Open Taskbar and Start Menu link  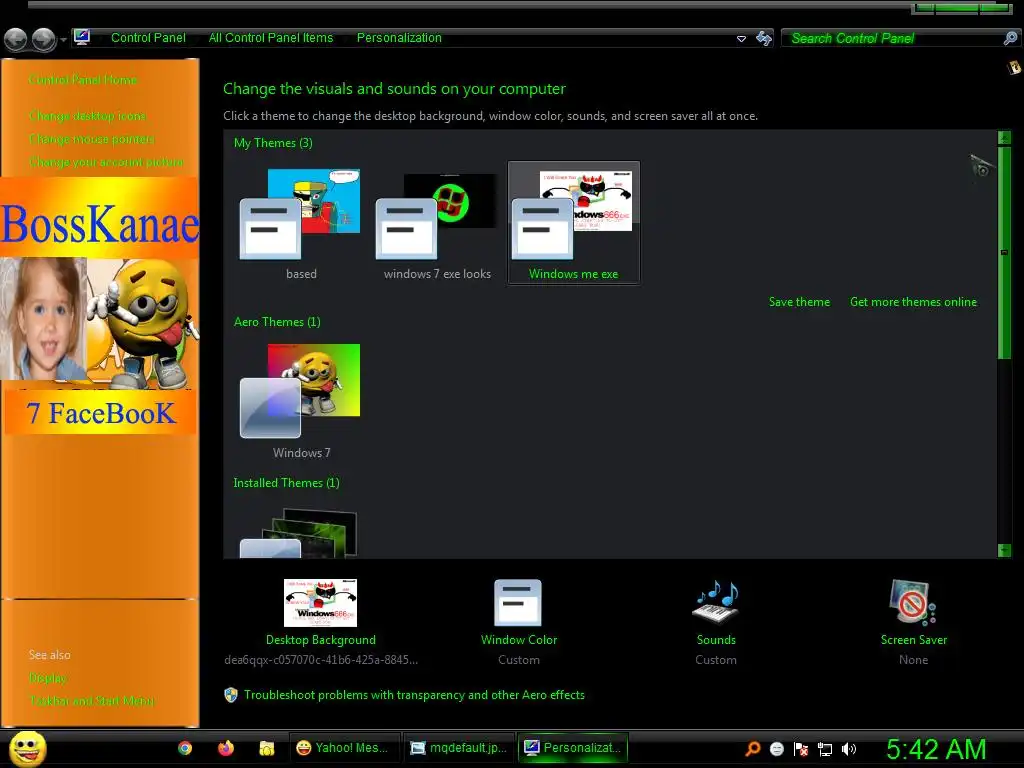pos(91,701)
